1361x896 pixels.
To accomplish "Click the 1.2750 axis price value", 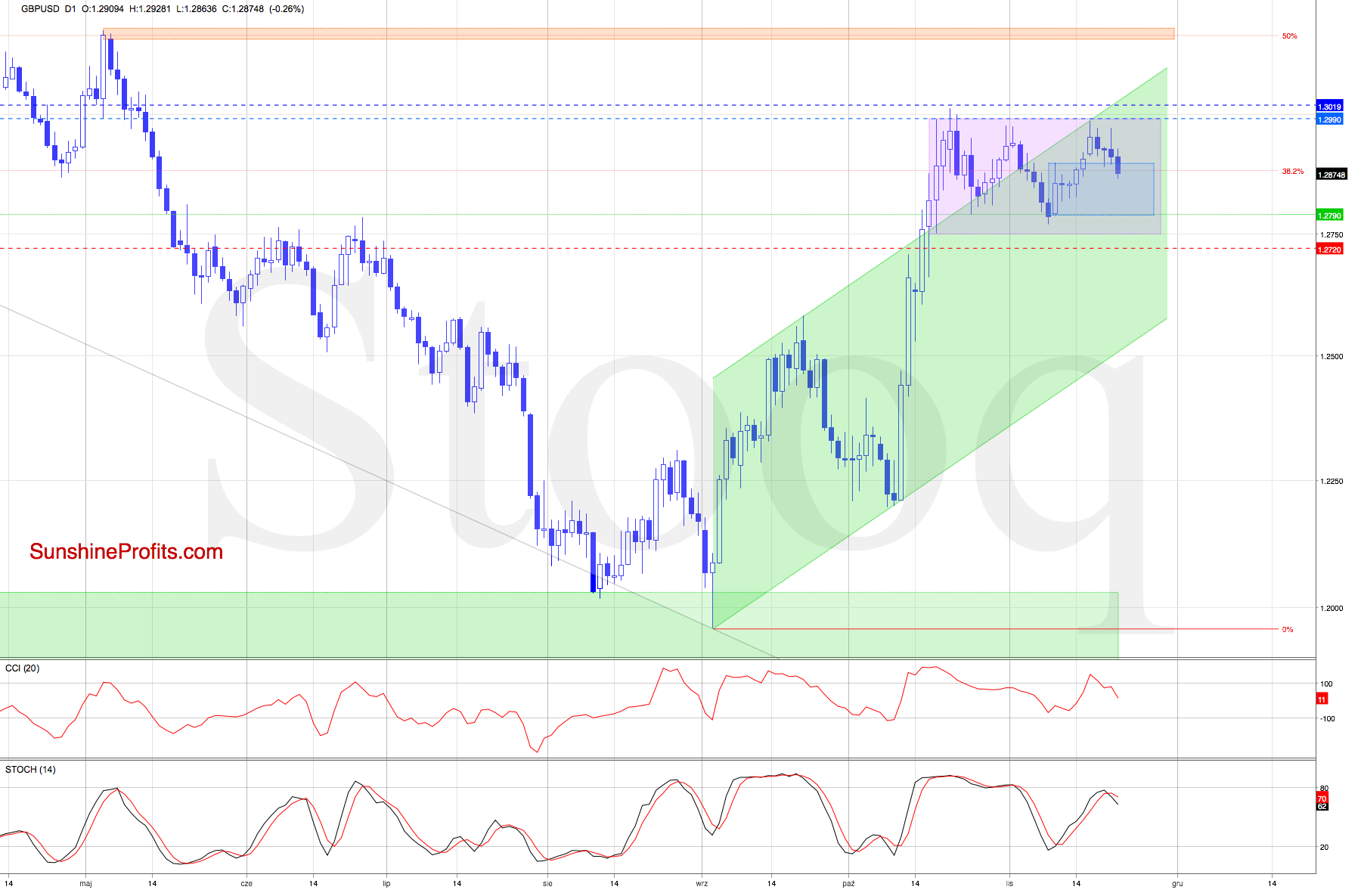I will click(x=1332, y=235).
